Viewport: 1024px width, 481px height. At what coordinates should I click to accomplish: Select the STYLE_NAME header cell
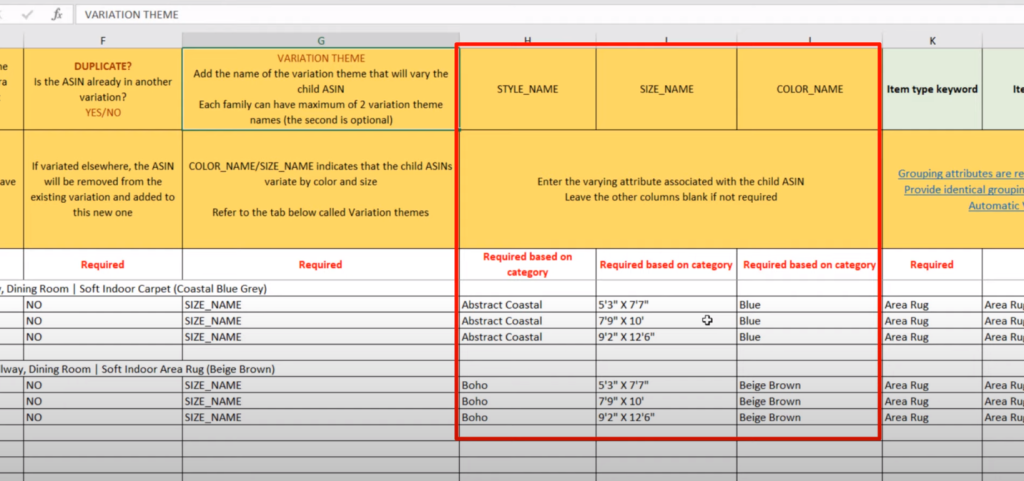528,89
